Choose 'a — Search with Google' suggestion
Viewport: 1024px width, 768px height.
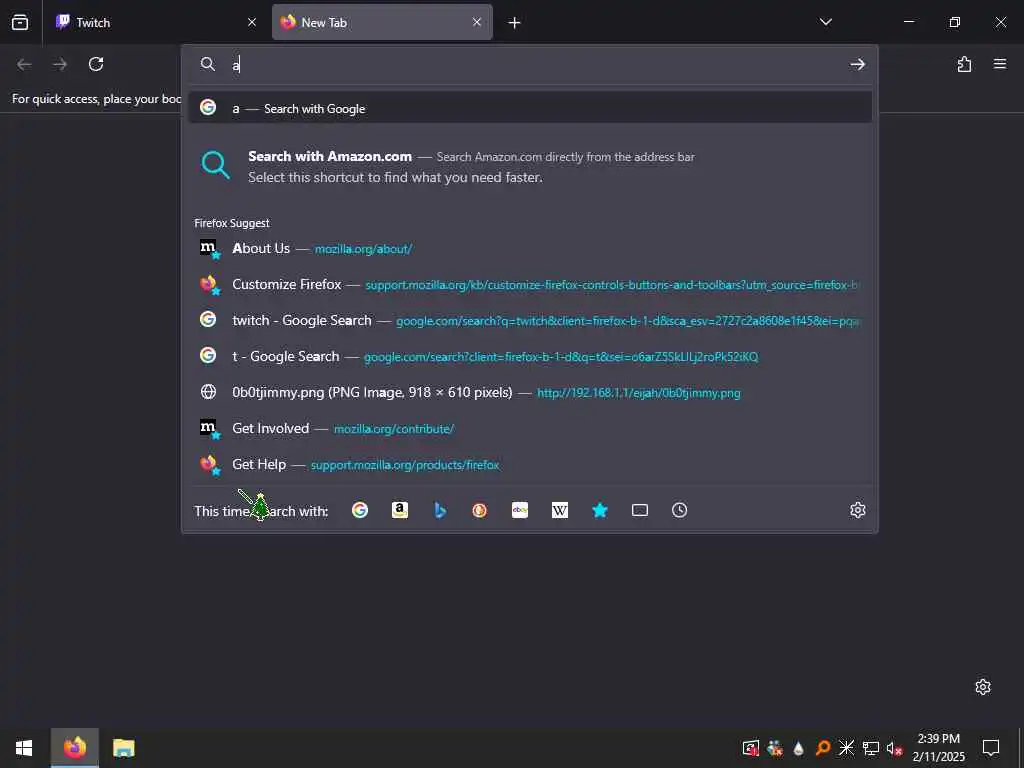(x=530, y=108)
